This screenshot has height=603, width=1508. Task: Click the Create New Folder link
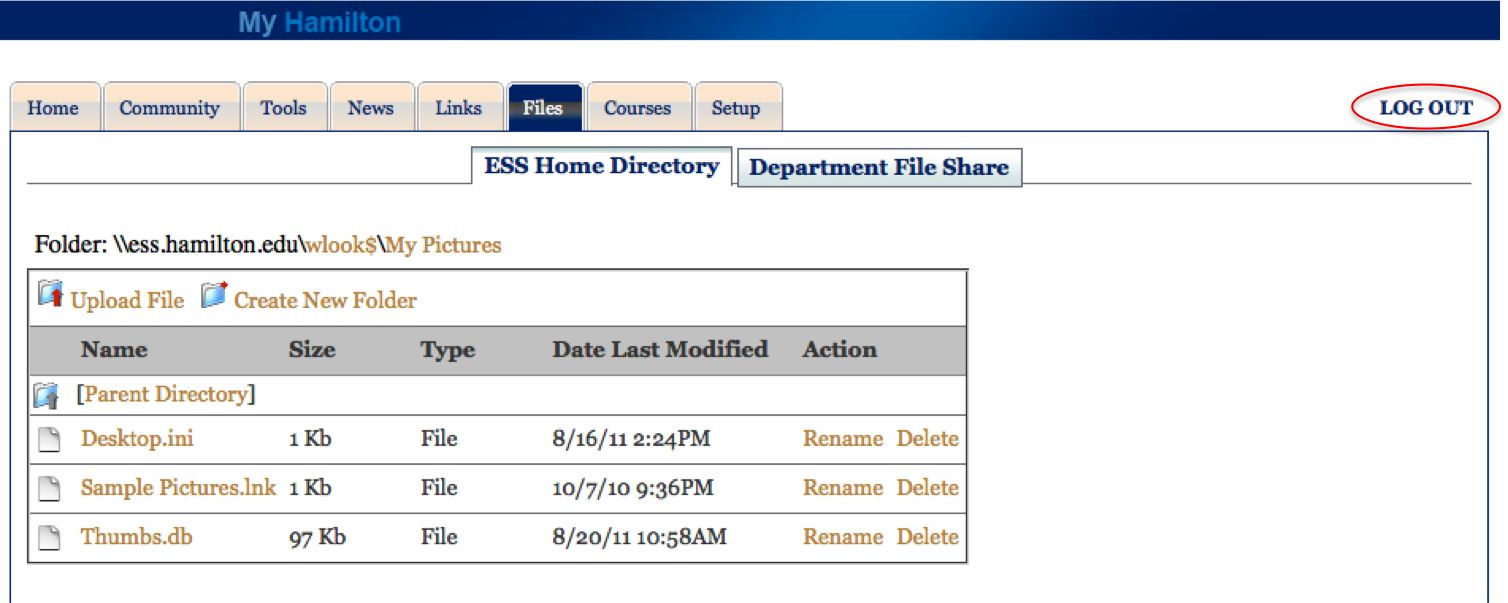(325, 301)
